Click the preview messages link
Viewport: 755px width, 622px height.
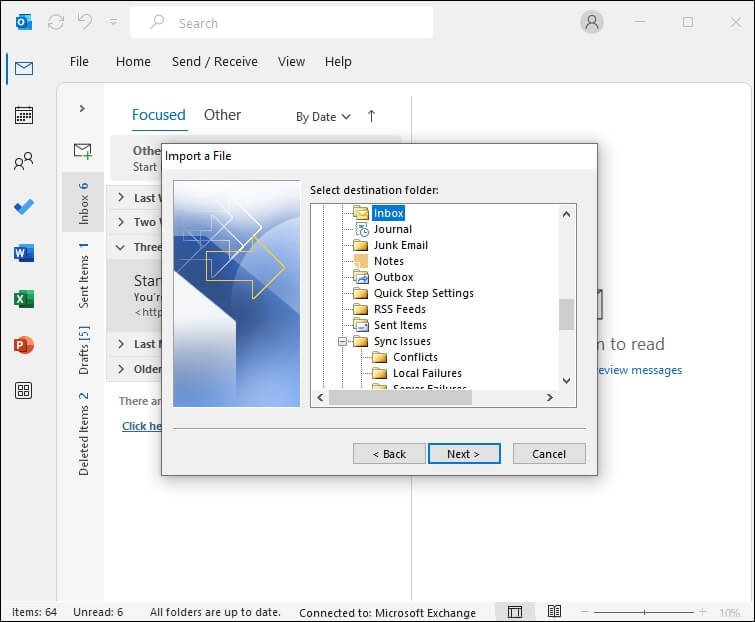(x=639, y=370)
